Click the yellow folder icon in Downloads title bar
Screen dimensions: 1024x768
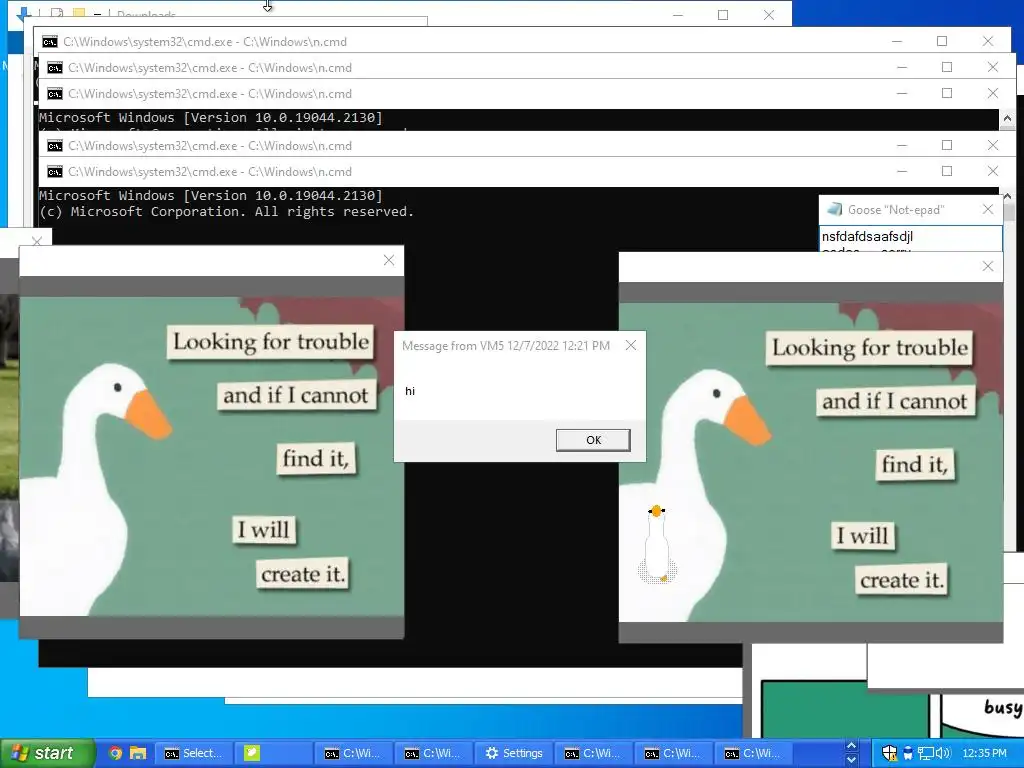[78, 13]
